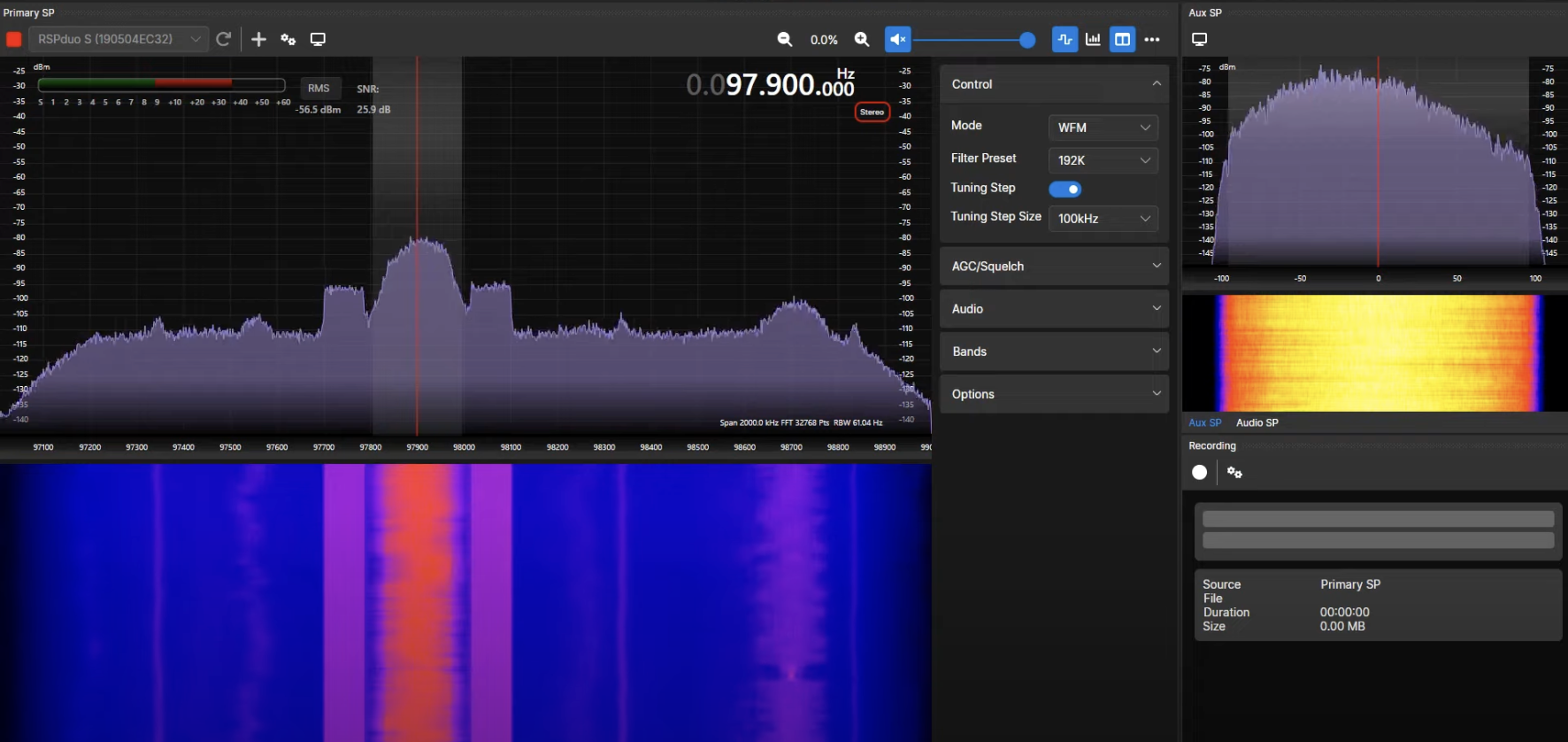
Task: Refresh the device list
Action: 224,39
